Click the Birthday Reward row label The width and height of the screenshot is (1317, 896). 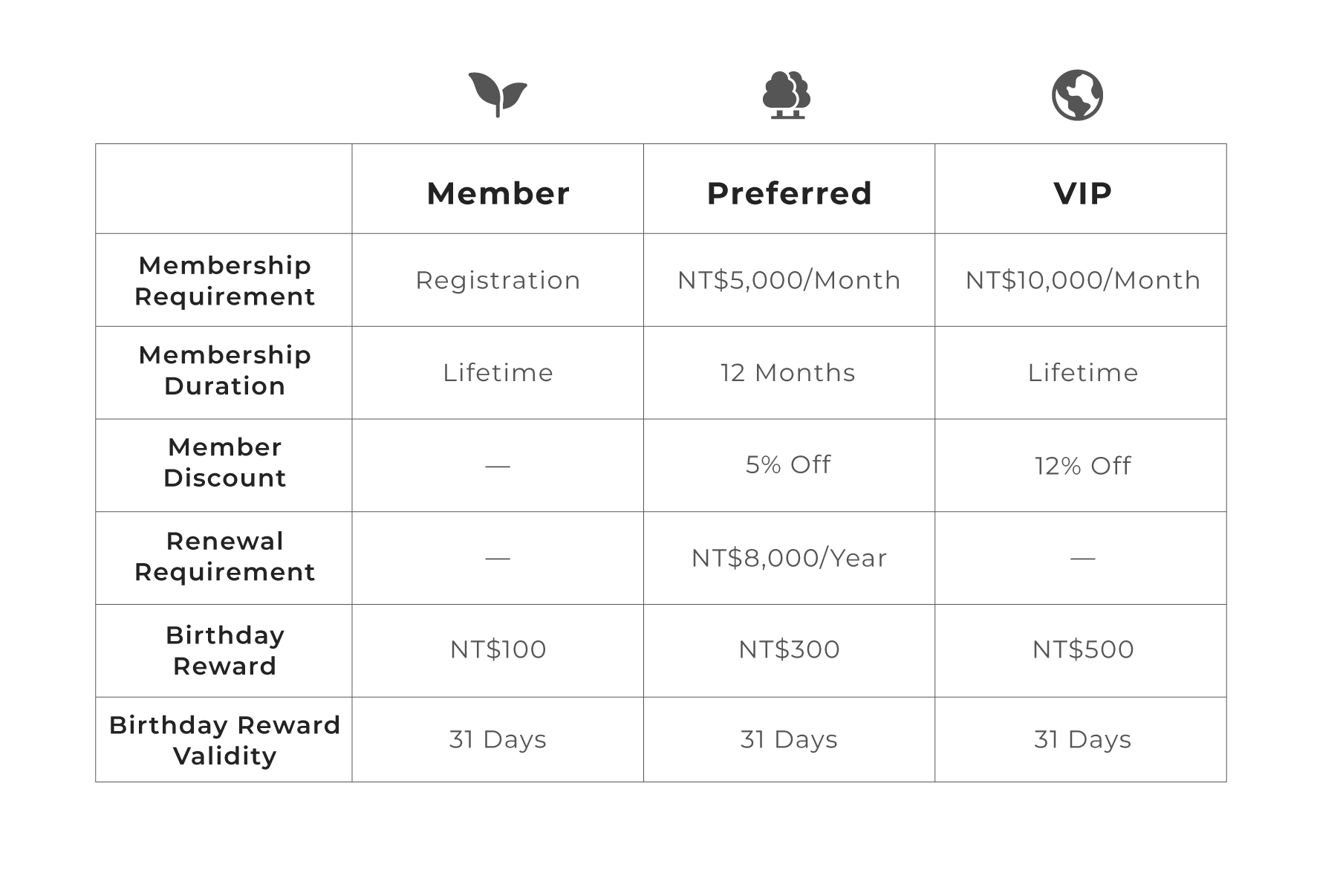coord(224,651)
